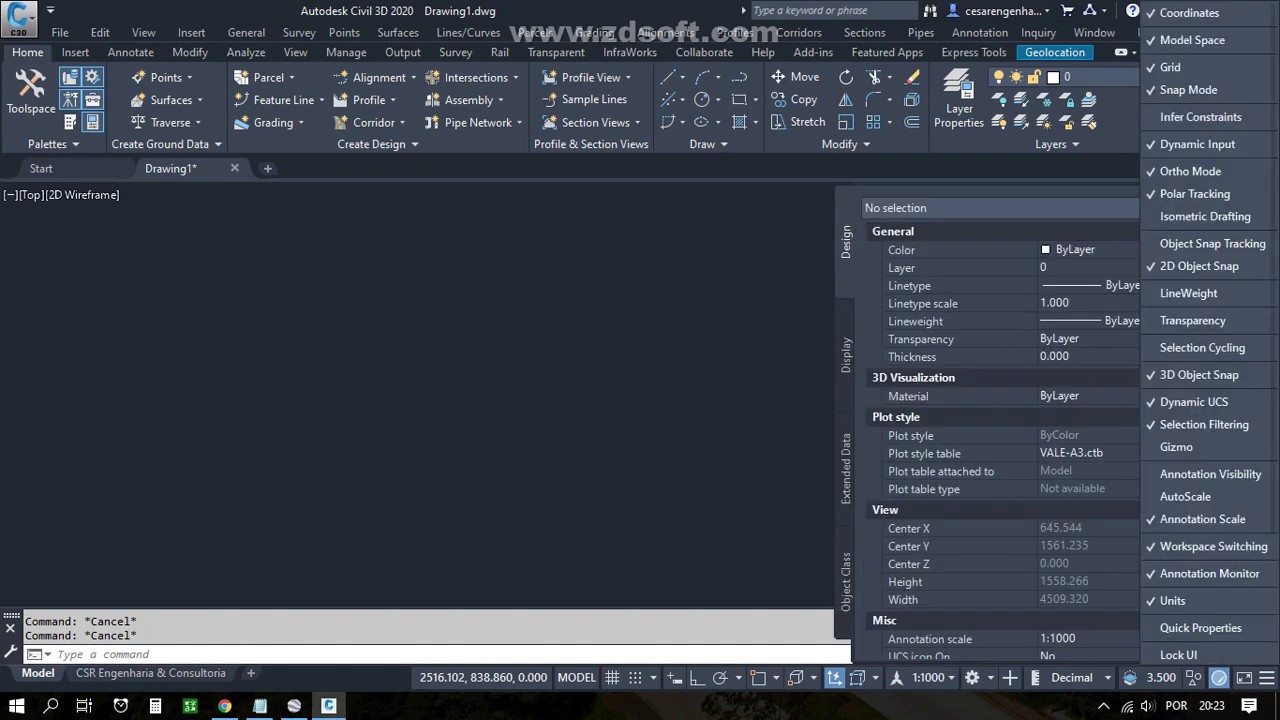
Task: Toggle polar tracking icon in status bar
Action: (720, 677)
